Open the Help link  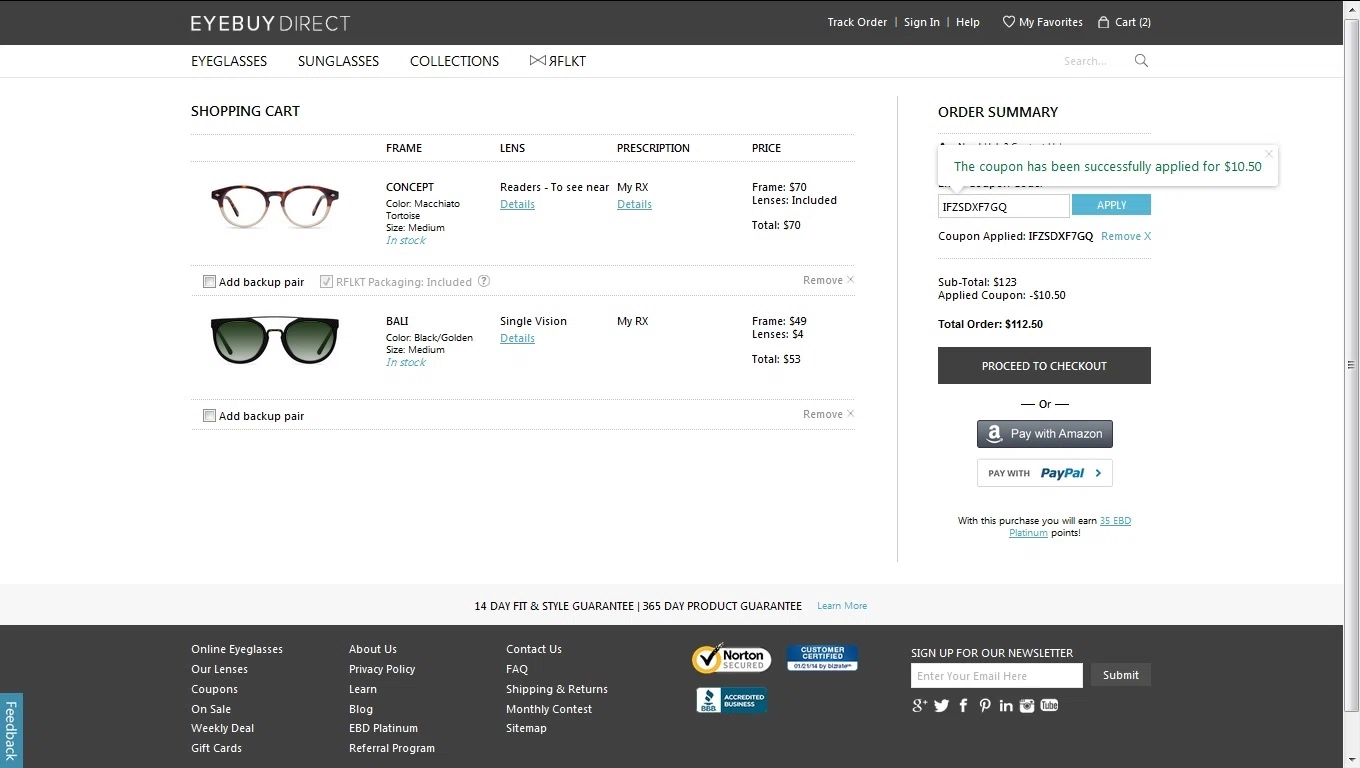(x=968, y=22)
